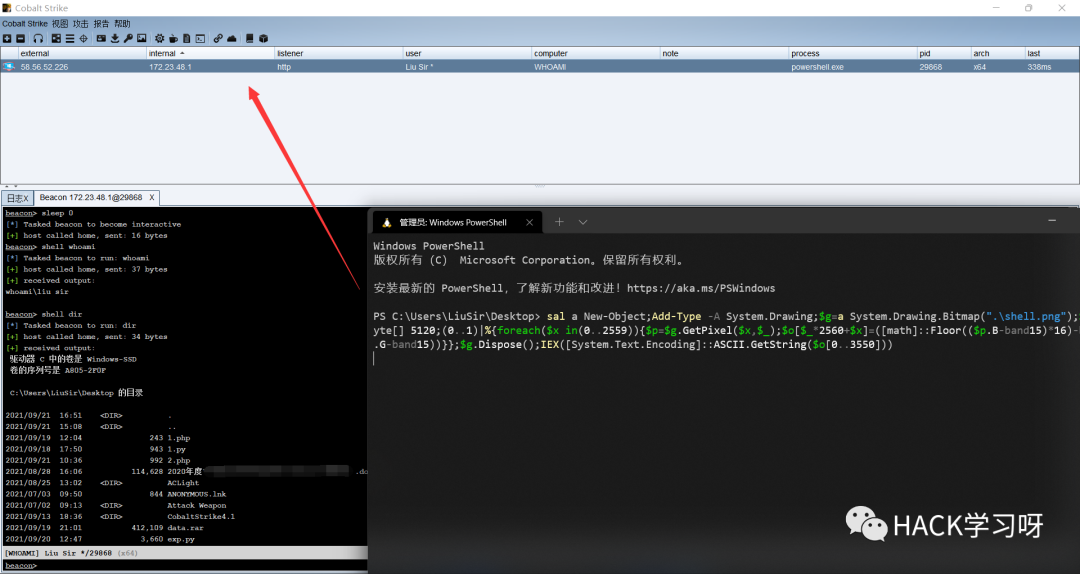Switch to pivot graph view icon
The height and width of the screenshot is (574, 1080).
56,39
